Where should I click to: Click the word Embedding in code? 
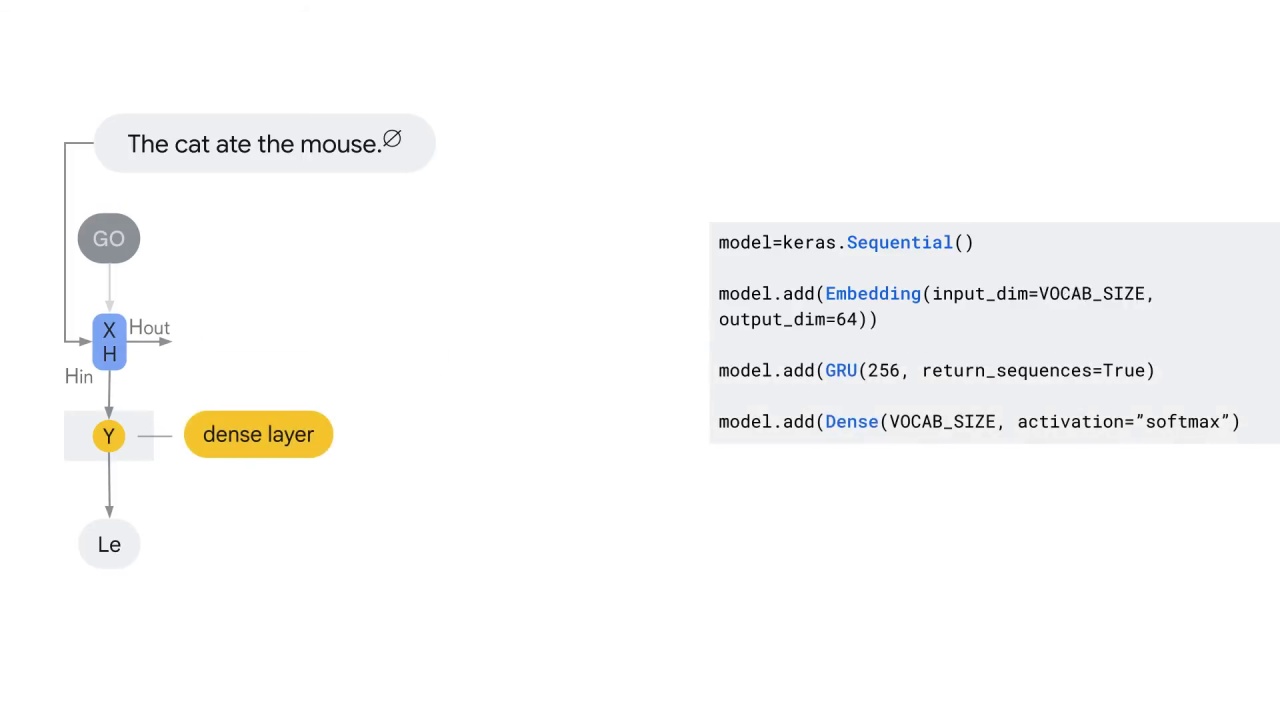pyautogui.click(x=873, y=294)
